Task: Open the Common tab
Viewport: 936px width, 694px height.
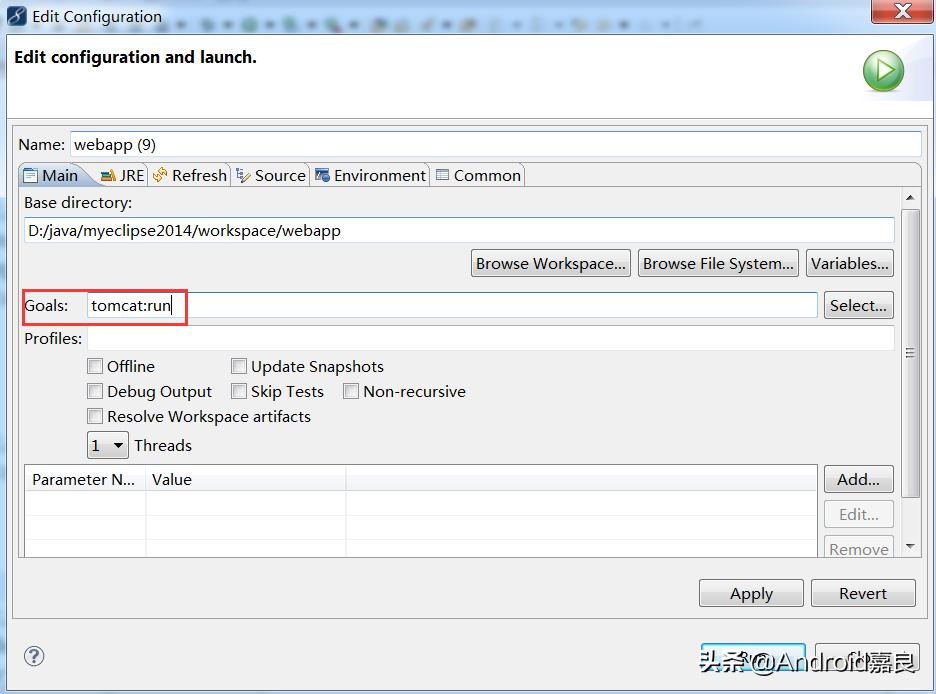Action: [478, 175]
